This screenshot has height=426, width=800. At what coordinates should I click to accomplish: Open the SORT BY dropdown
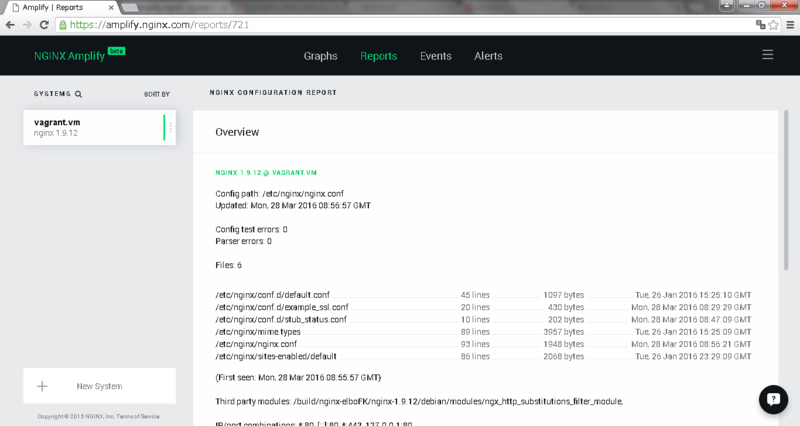click(157, 94)
